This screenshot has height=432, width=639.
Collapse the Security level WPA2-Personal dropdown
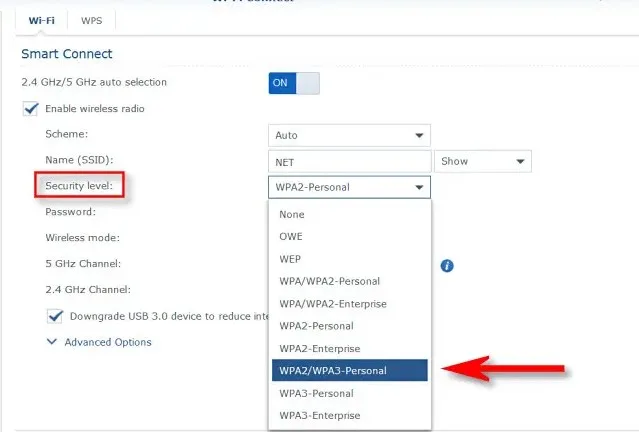click(x=349, y=187)
